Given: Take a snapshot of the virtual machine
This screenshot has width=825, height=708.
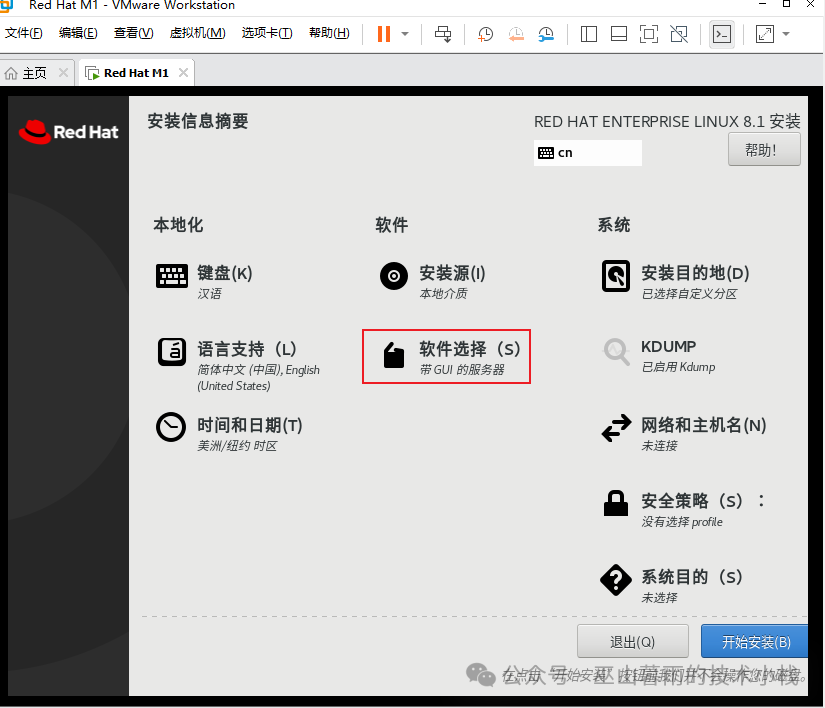Looking at the screenshot, I should [x=485, y=33].
